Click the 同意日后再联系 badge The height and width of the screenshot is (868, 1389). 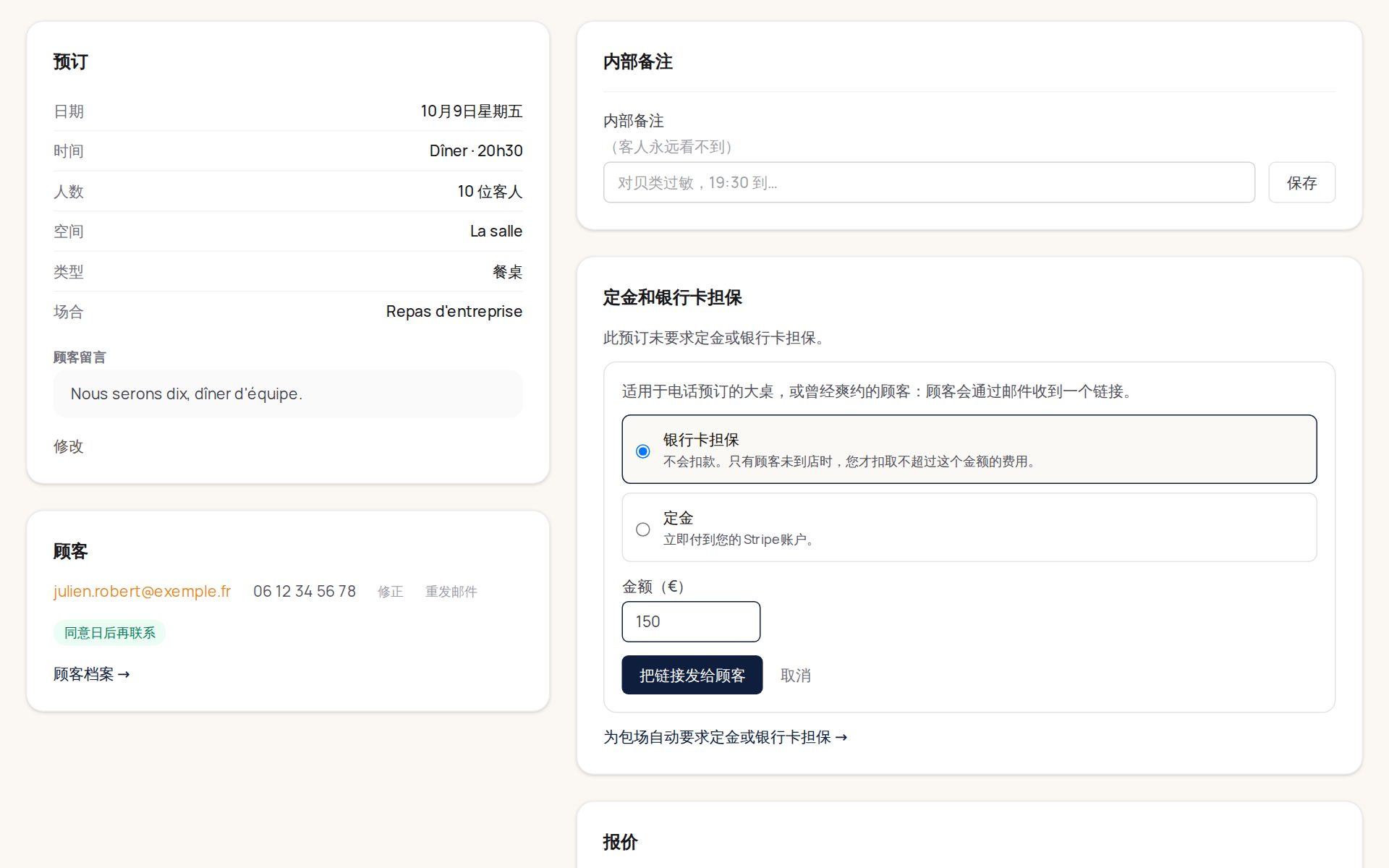109,633
